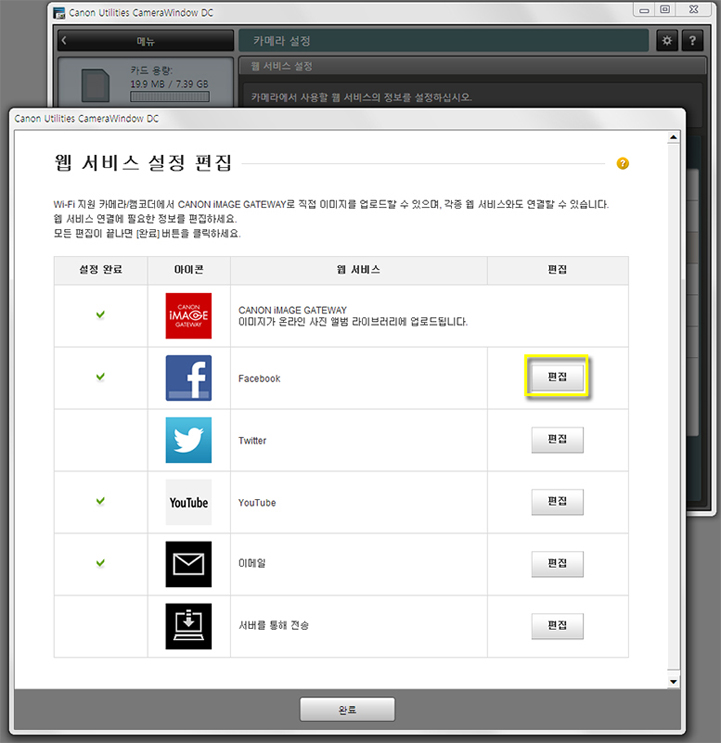The height and width of the screenshot is (743, 721).
Task: Click 편집 button for Facebook
Action: tap(557, 377)
